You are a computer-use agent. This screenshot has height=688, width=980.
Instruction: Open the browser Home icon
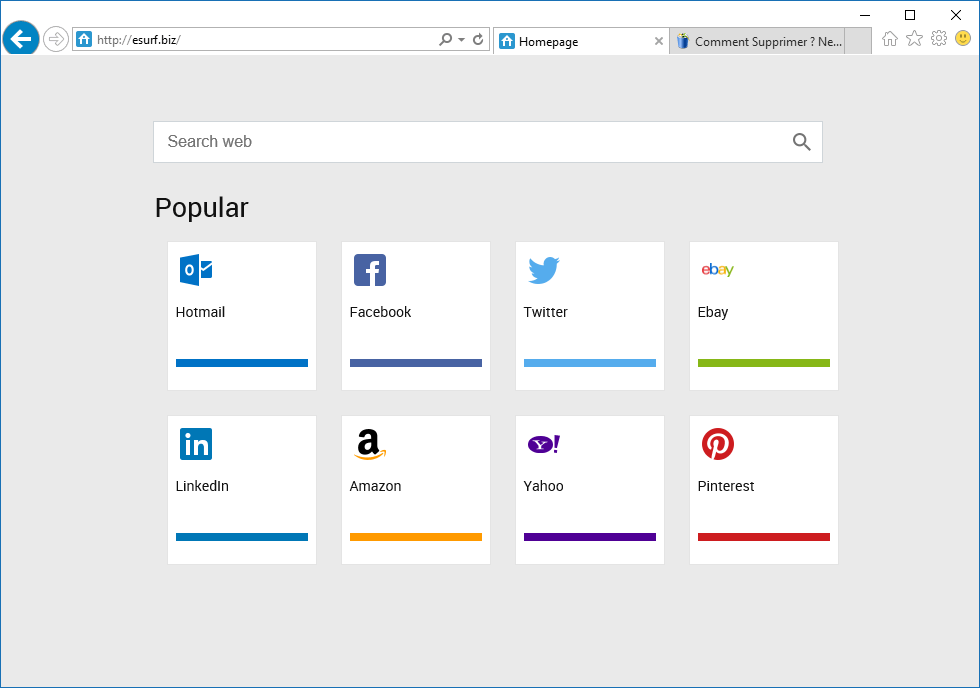click(889, 39)
